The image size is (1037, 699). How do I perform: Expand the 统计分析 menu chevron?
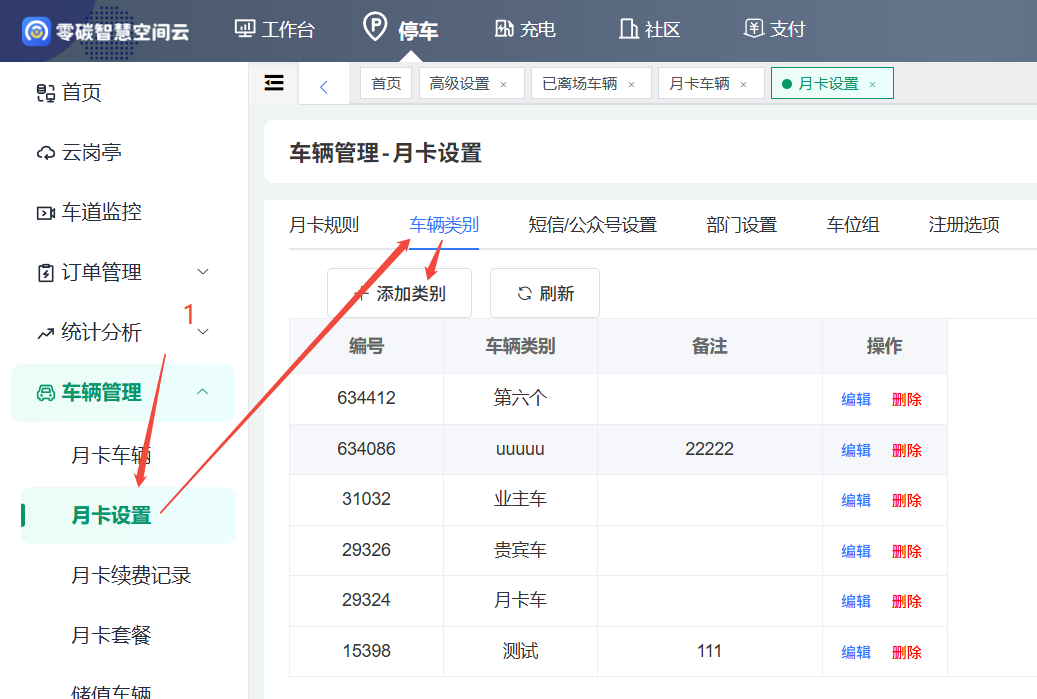[x=203, y=331]
